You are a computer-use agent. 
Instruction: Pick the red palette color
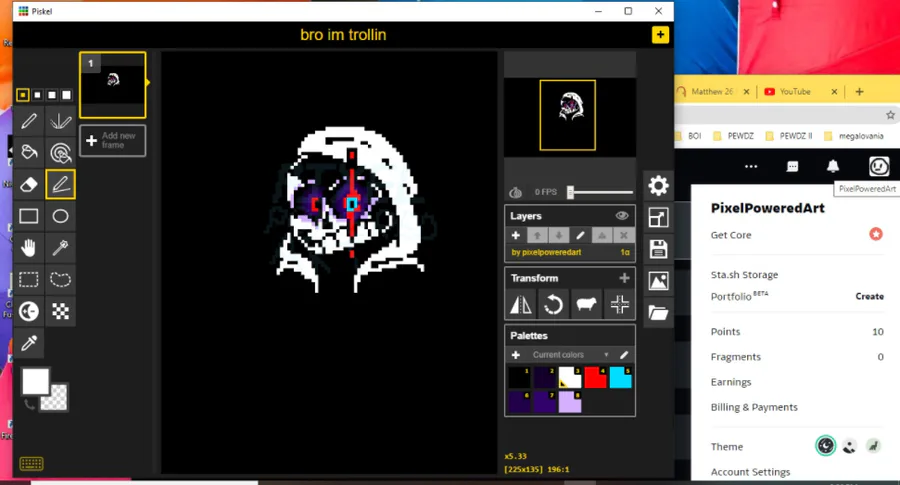click(x=595, y=378)
